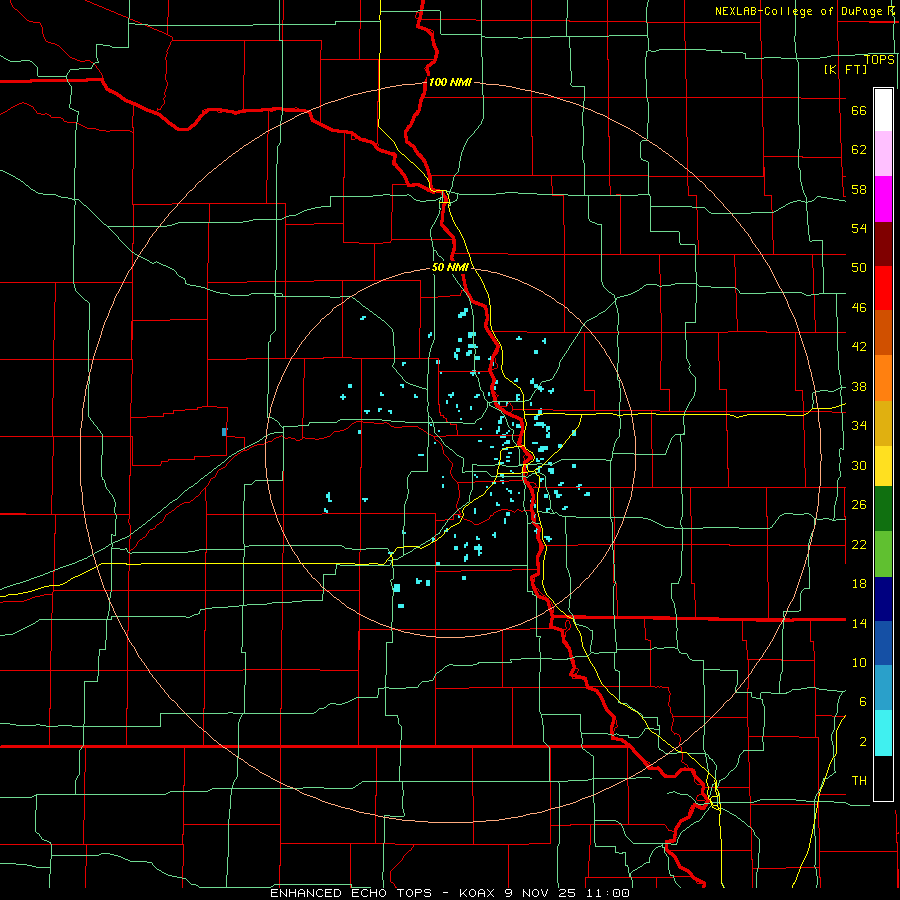Viewport: 900px width, 900px height.
Task: Click the navy blue legend swatch
Action: [x=883, y=599]
